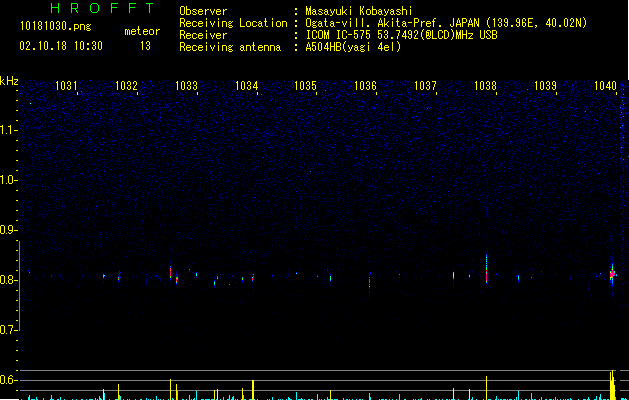Click the tall red meteor echo streak at 1038

[x=486, y=270]
